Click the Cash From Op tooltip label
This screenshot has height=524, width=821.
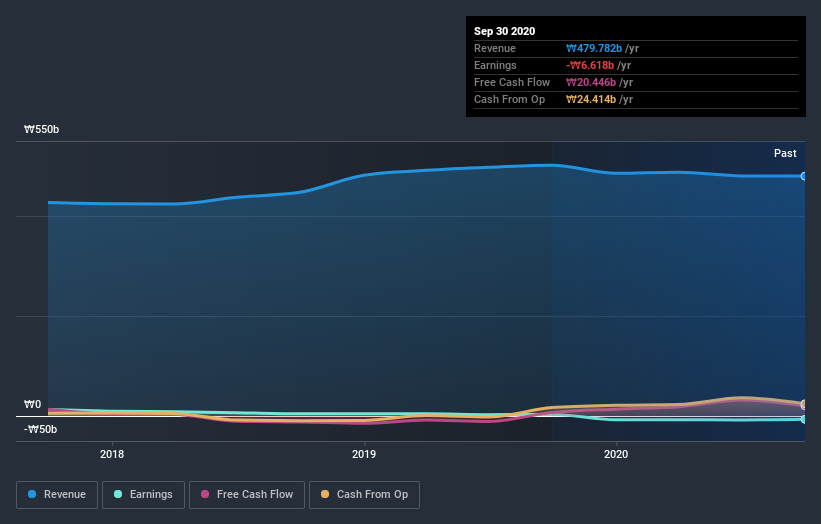click(509, 99)
